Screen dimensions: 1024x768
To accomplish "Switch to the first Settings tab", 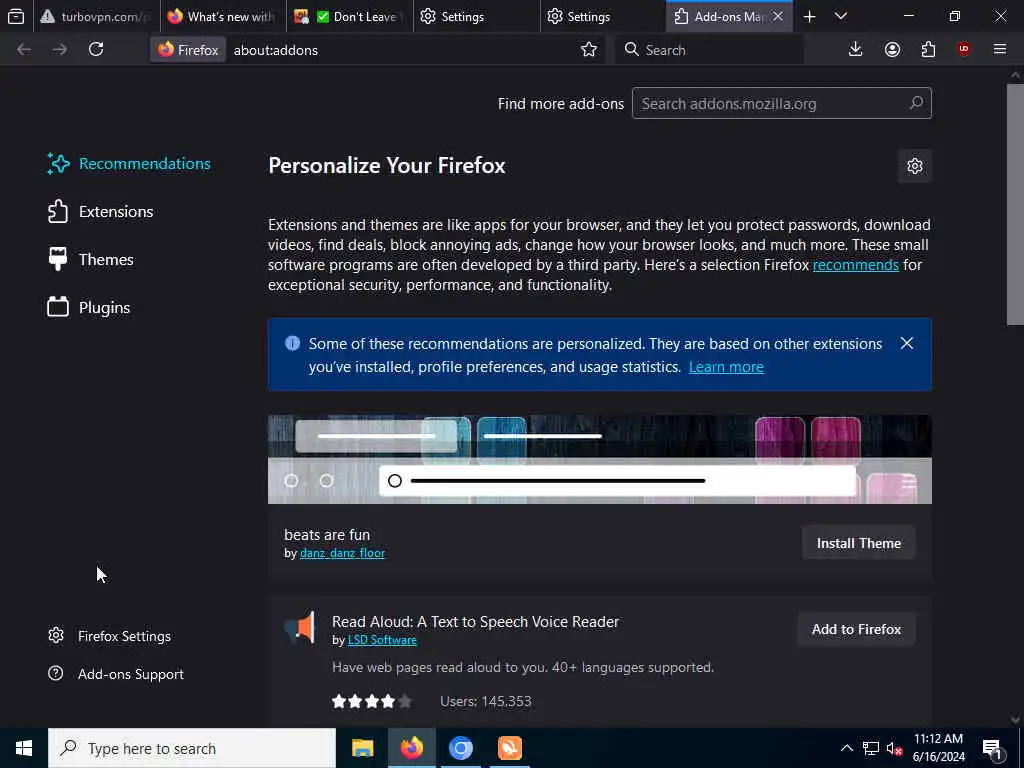I will tap(476, 17).
